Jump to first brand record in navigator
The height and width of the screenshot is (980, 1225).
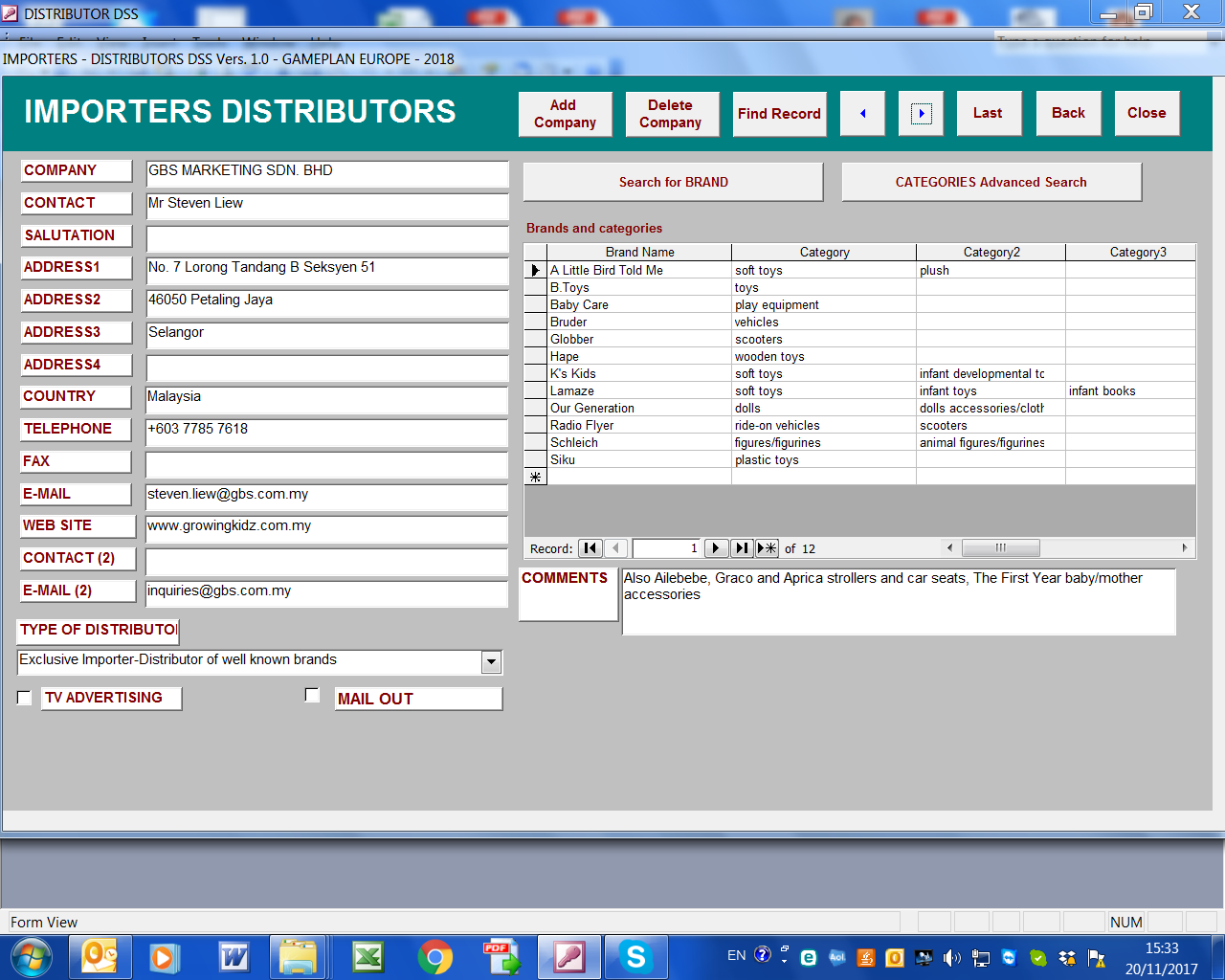590,548
